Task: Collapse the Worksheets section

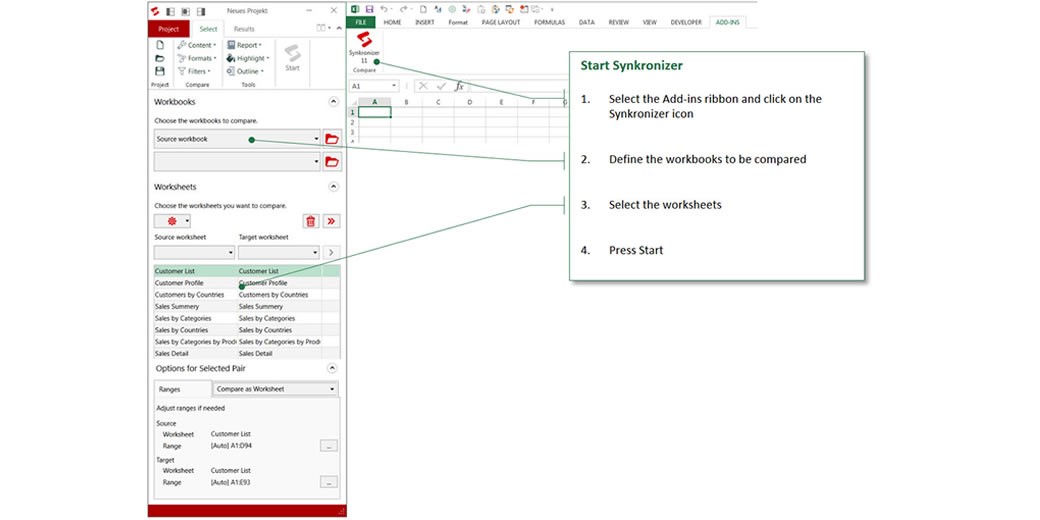Action: (333, 187)
